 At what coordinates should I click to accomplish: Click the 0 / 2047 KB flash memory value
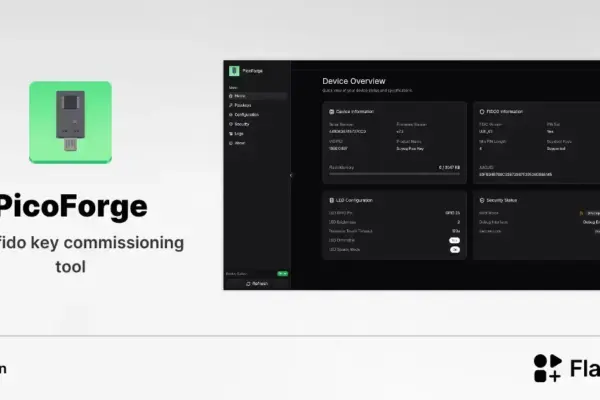click(x=449, y=168)
